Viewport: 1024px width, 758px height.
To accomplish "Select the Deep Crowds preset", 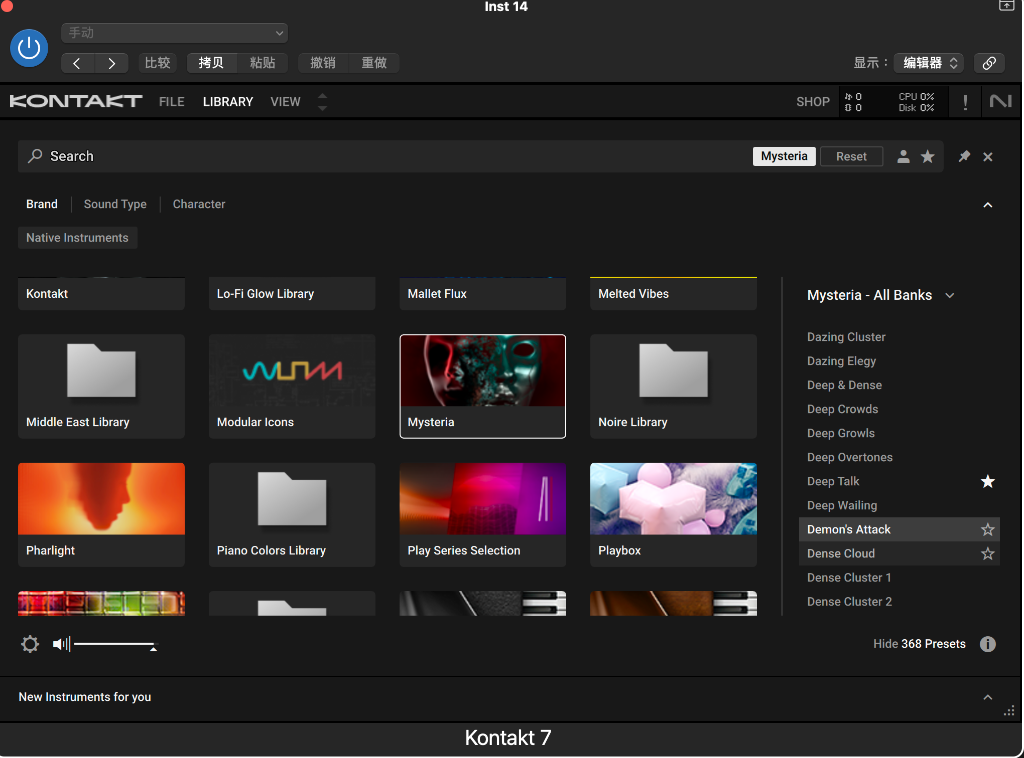I will (x=842, y=409).
